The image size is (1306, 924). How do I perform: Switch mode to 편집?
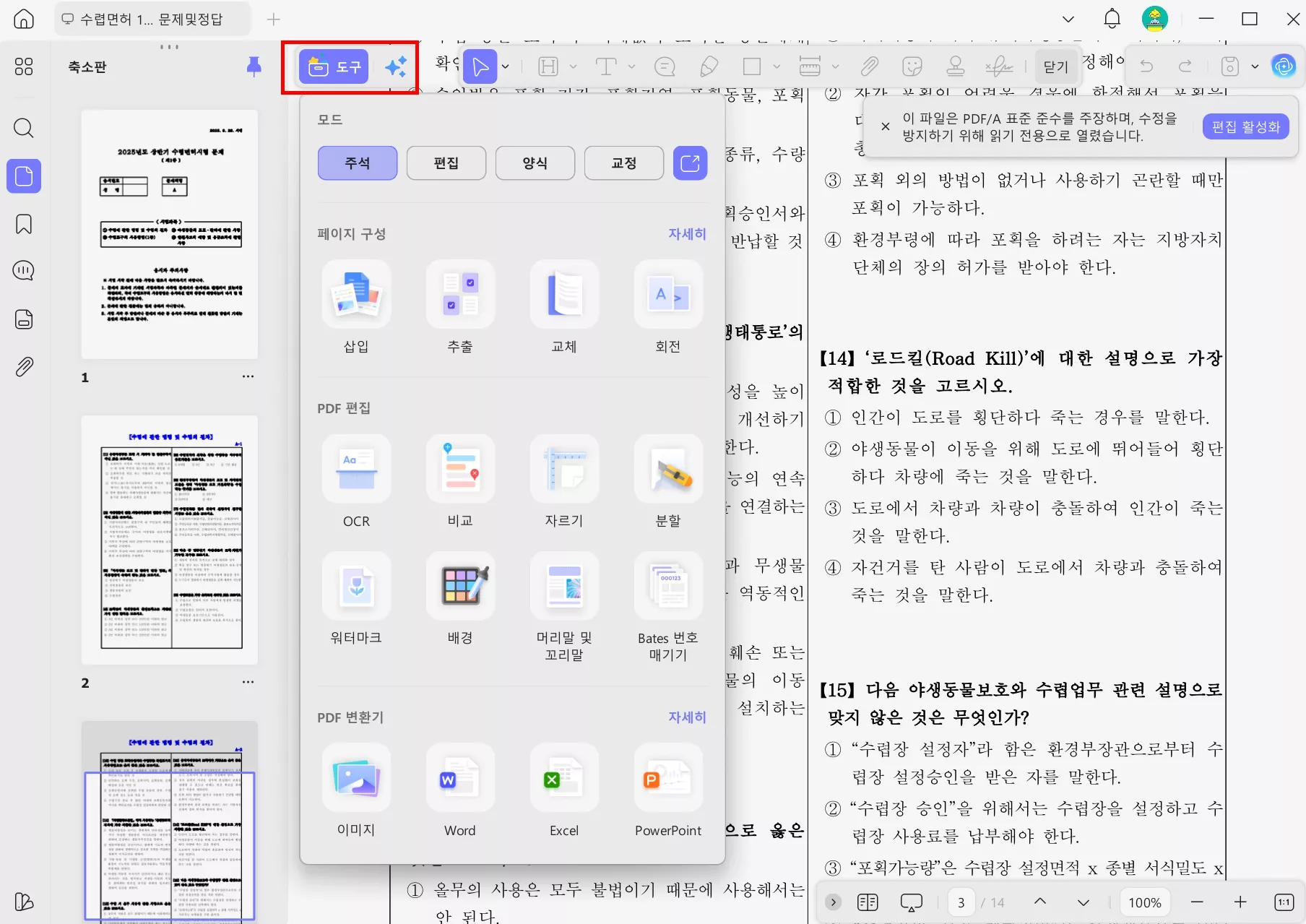(446, 163)
